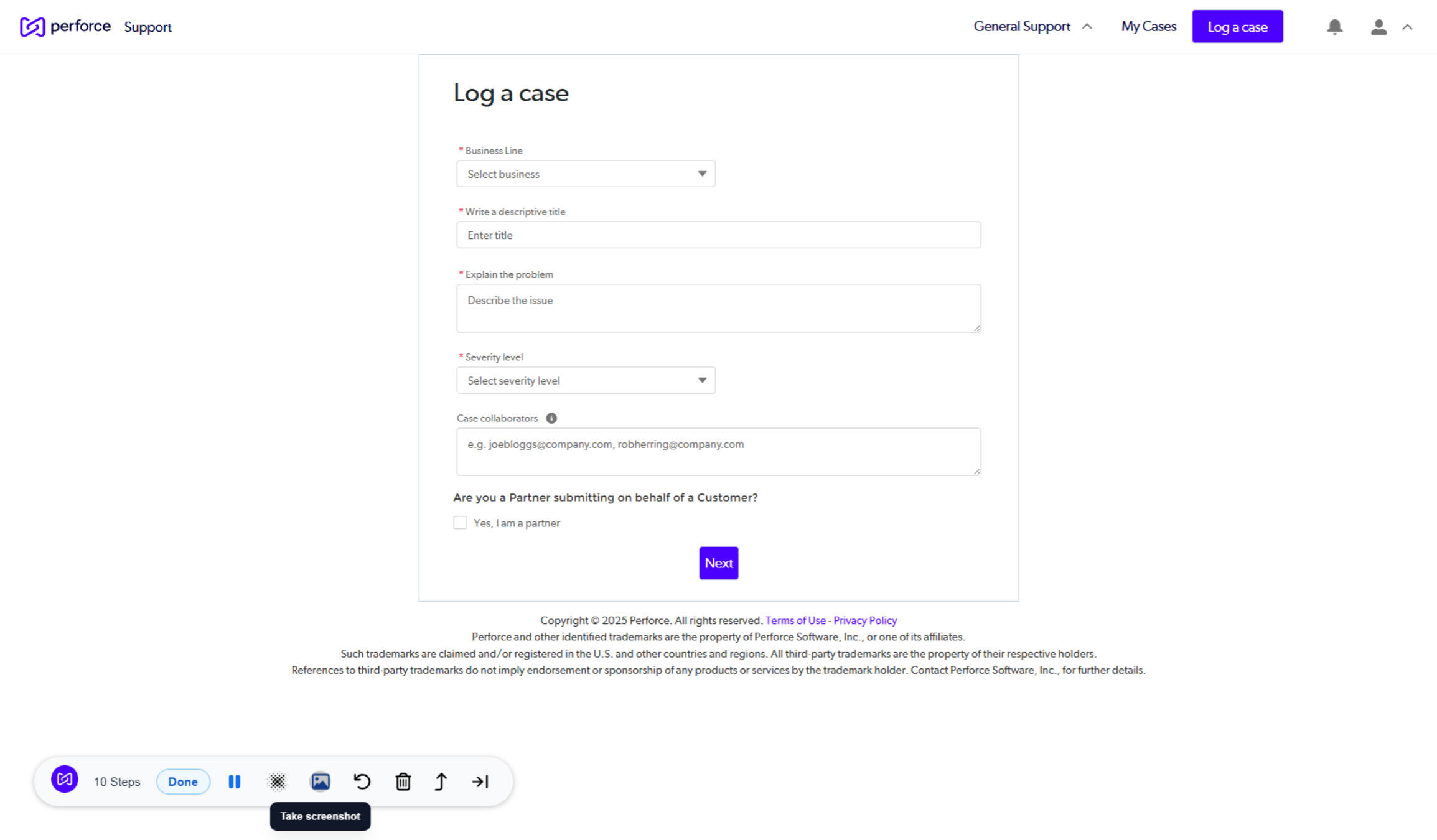The height and width of the screenshot is (840, 1437).
Task: Click the Enter title input field
Action: point(718,235)
